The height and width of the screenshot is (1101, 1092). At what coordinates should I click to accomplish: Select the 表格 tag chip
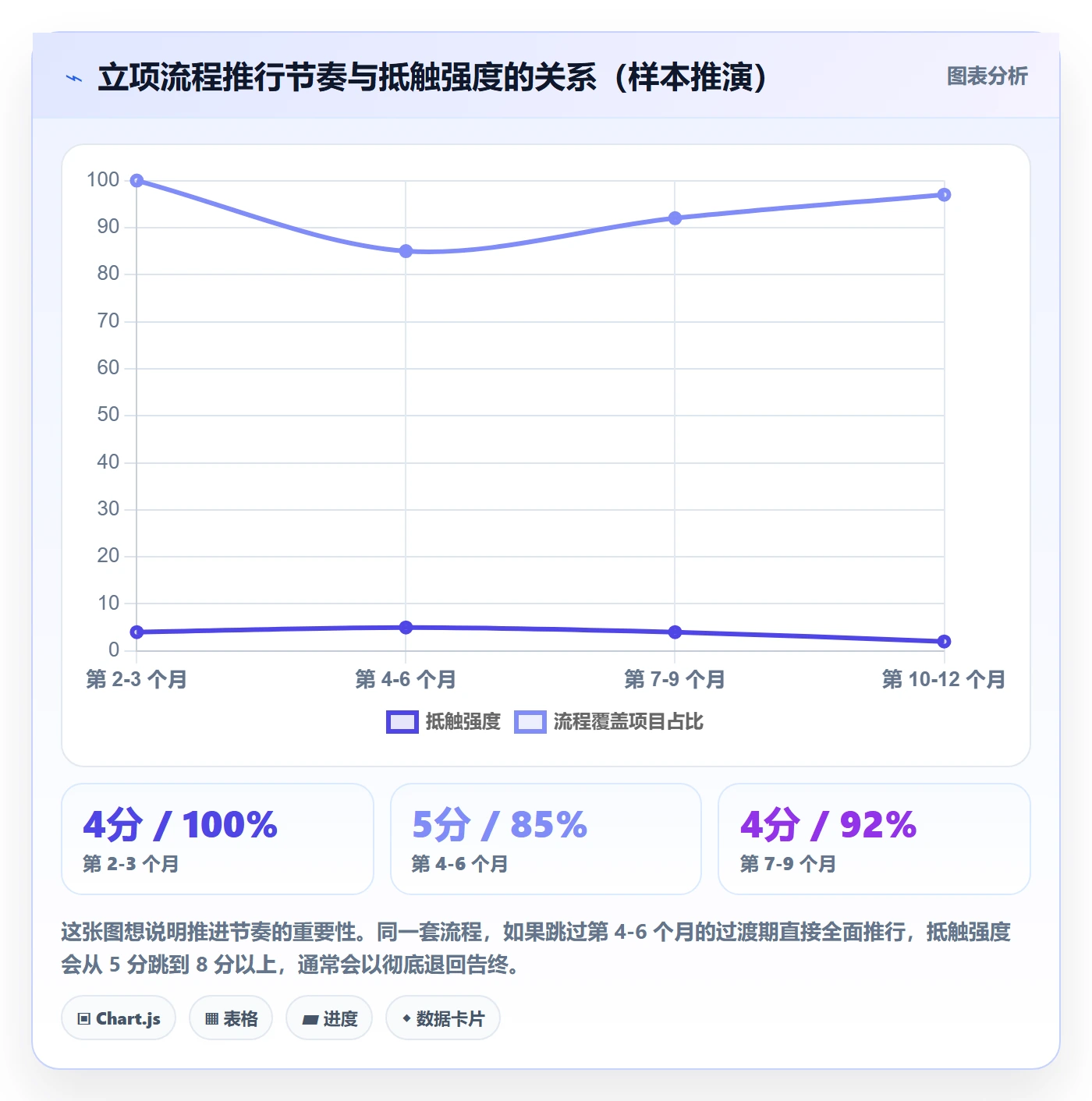pos(231,1018)
